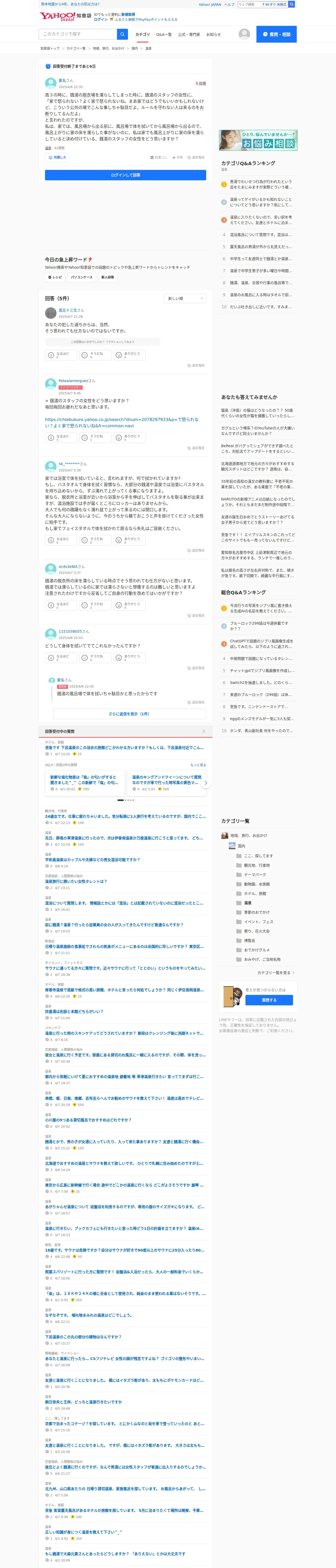Click the question 朝日奈央と王林、どっちと温泉行きたいですか
Viewport: 336px width, 1568px height.
pyautogui.click(x=83, y=1401)
